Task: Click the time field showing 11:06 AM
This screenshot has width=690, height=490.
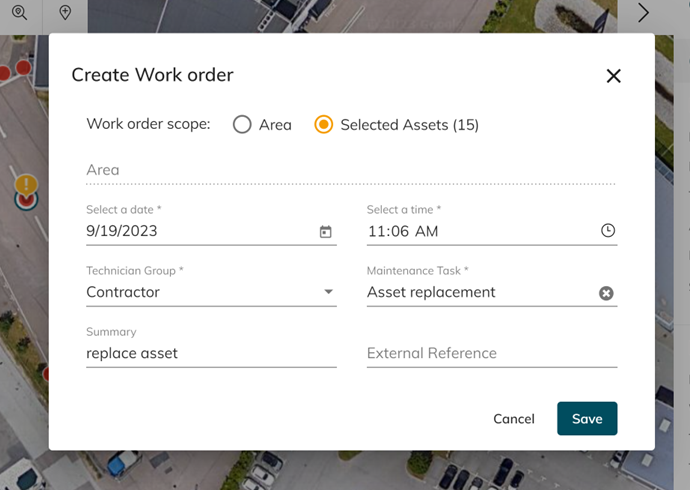Action: [x=478, y=231]
